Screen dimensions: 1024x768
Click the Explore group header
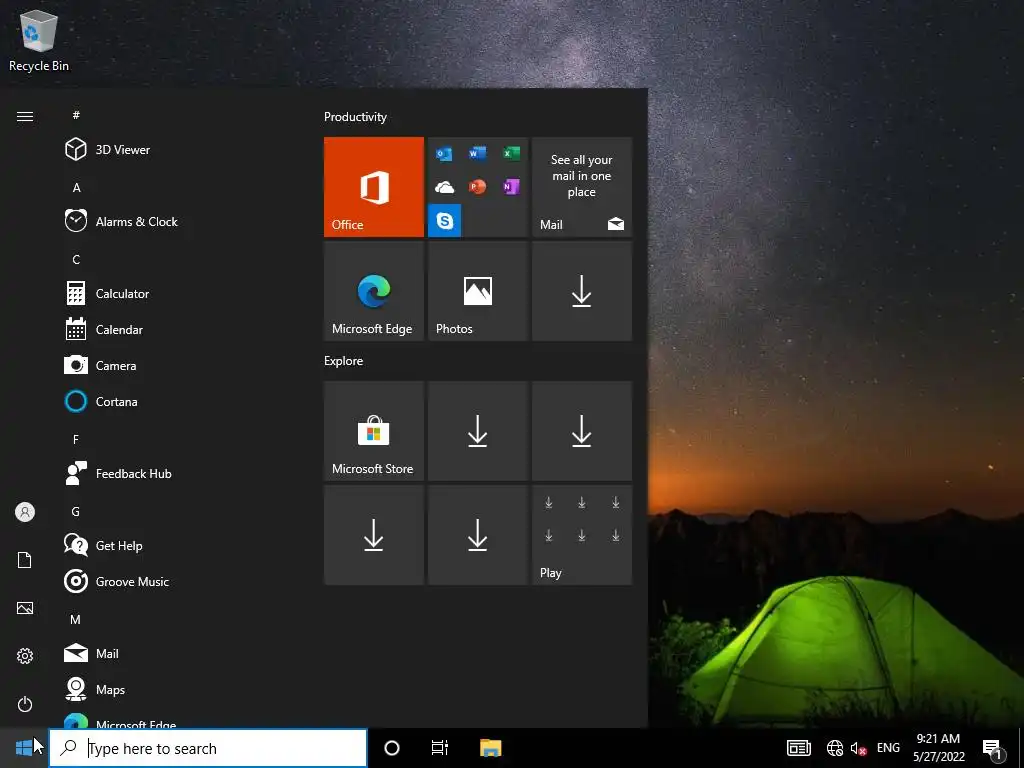click(x=344, y=360)
